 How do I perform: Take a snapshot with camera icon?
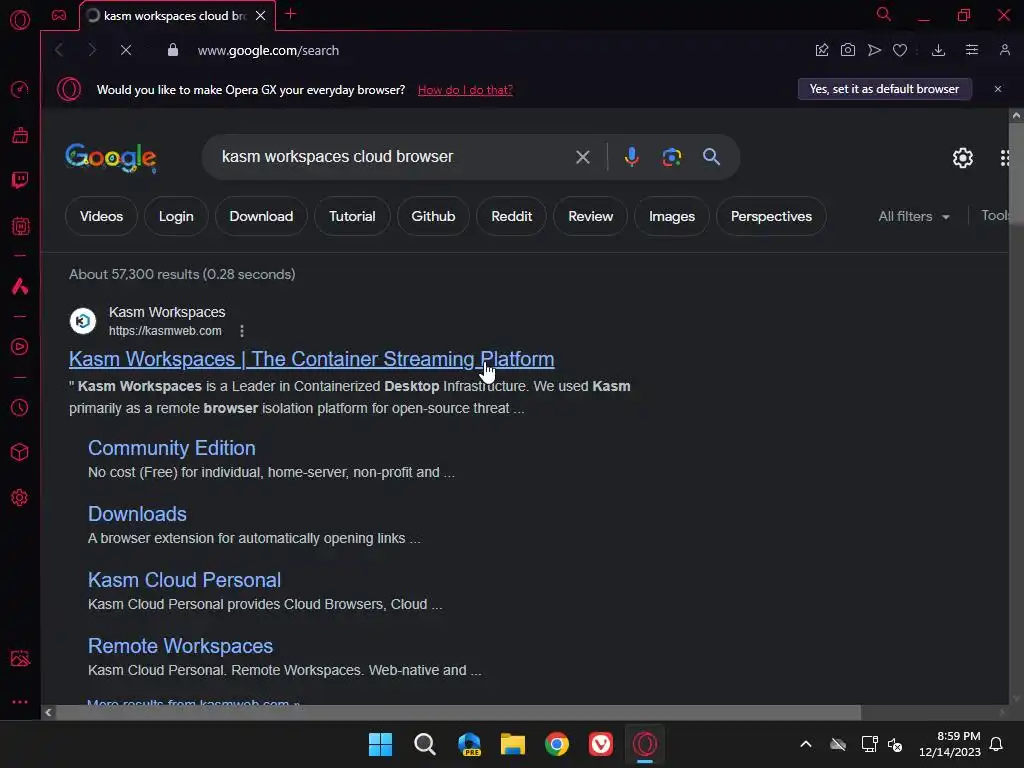coord(848,50)
